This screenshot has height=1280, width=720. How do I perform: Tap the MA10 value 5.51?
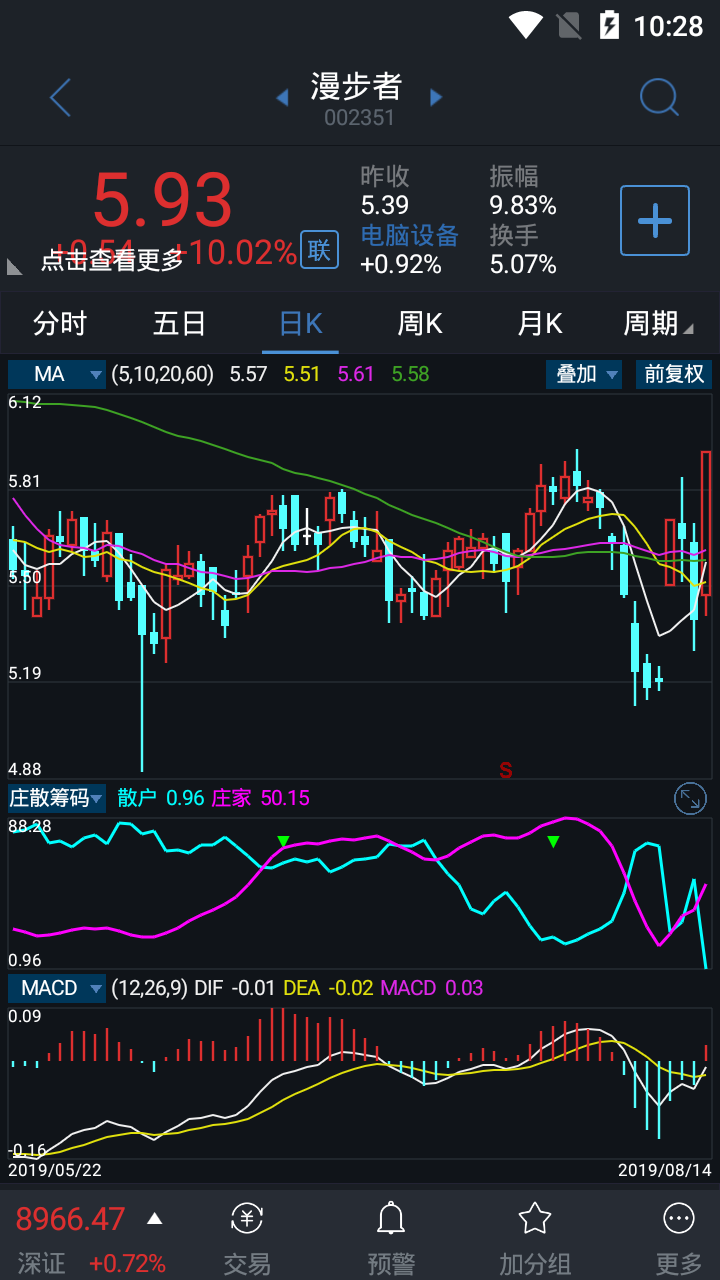pyautogui.click(x=302, y=374)
